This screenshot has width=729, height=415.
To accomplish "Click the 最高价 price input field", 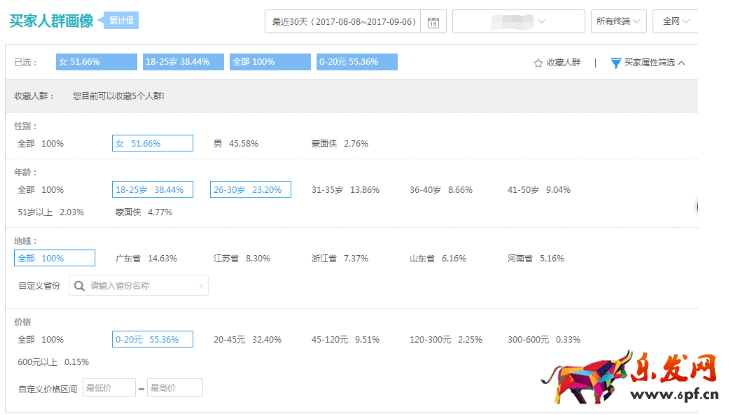I will [x=175, y=387].
